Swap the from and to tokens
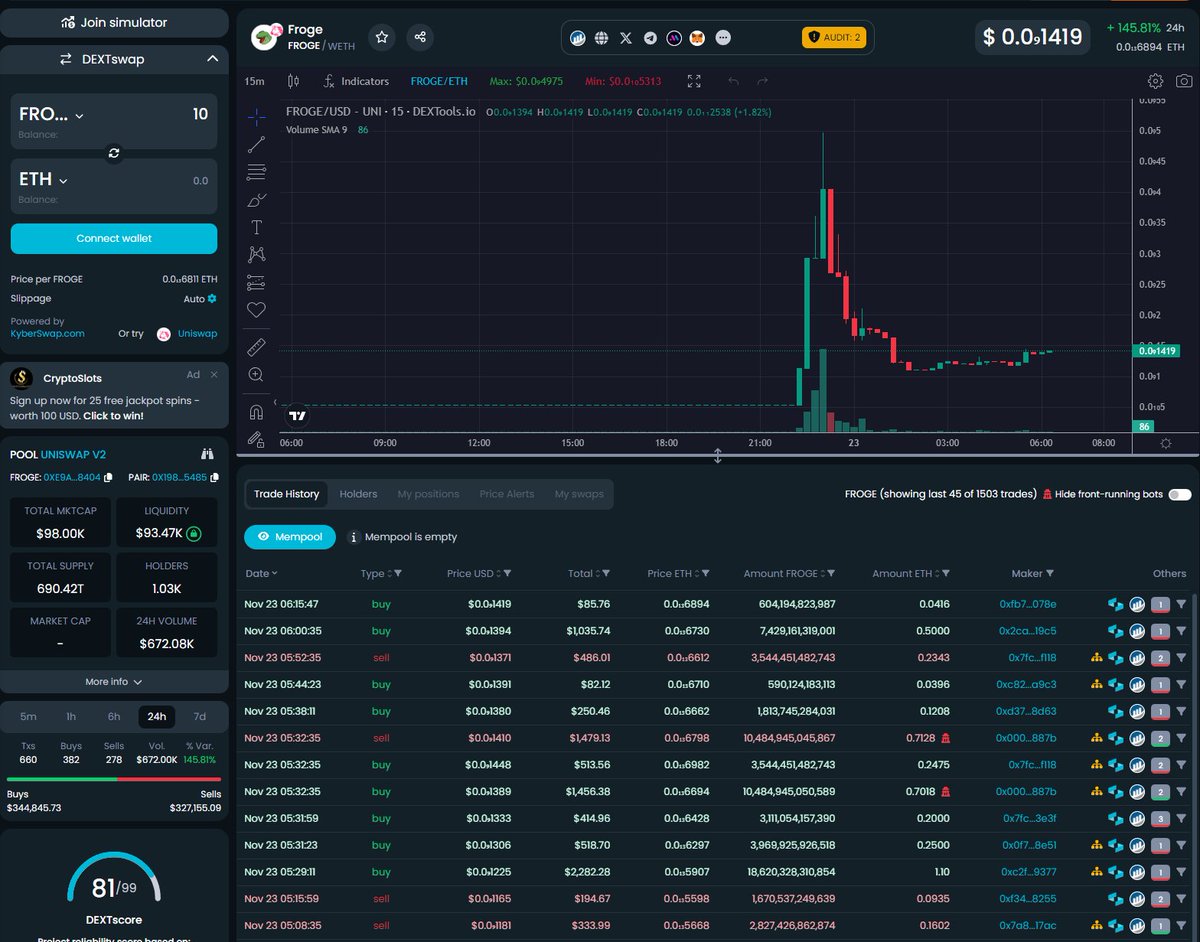The image size is (1200, 942). click(x=113, y=153)
